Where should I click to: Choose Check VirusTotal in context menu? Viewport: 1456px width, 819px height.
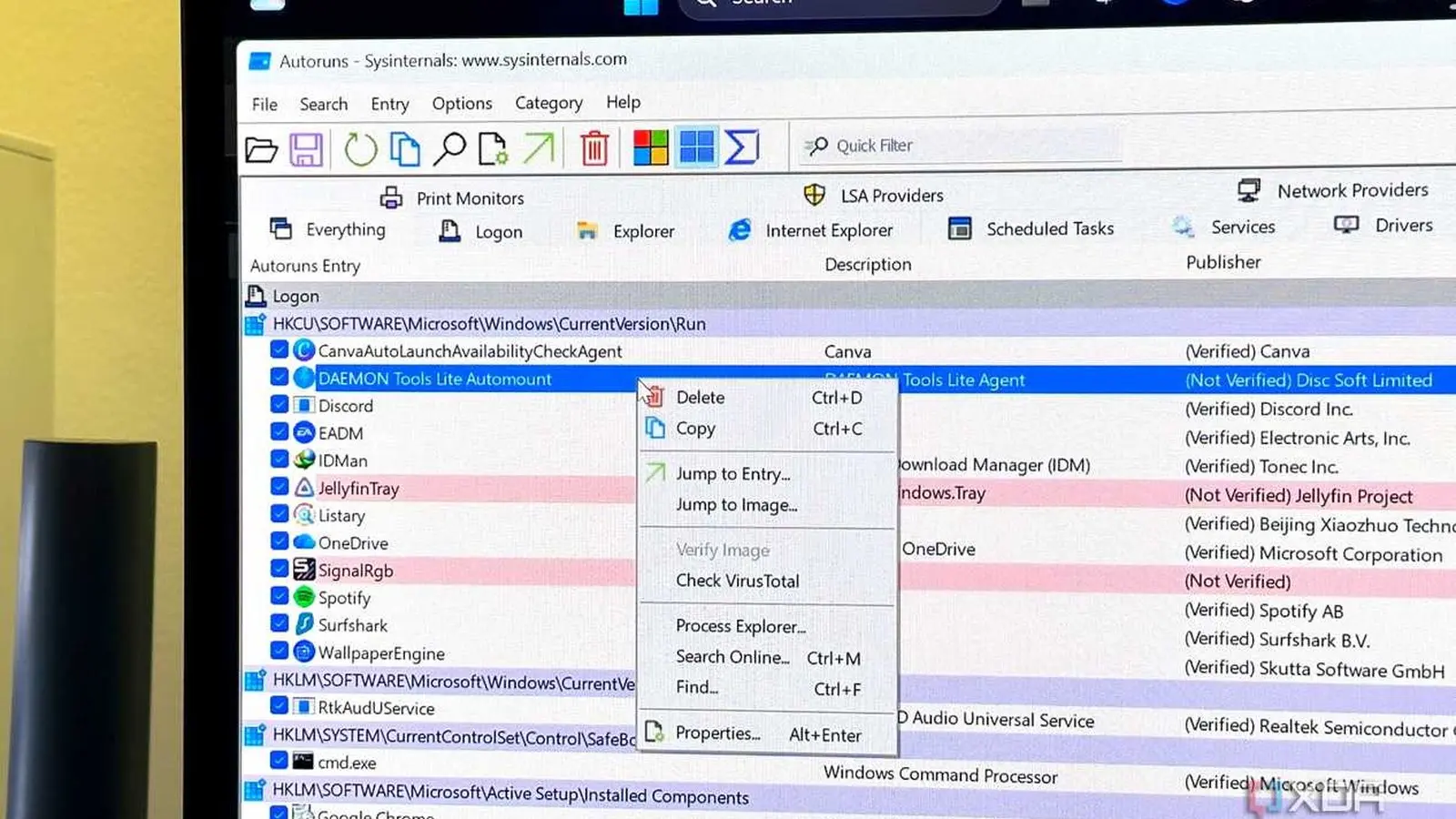click(766, 581)
